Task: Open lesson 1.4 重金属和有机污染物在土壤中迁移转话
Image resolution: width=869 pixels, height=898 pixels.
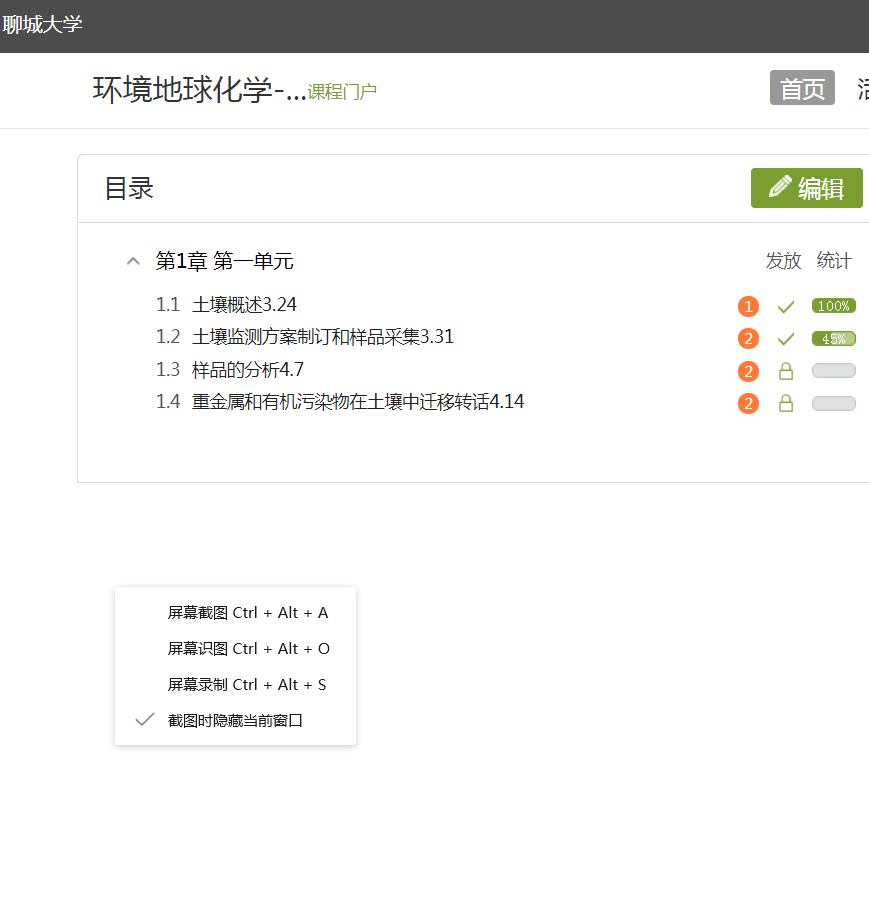Action: point(357,402)
